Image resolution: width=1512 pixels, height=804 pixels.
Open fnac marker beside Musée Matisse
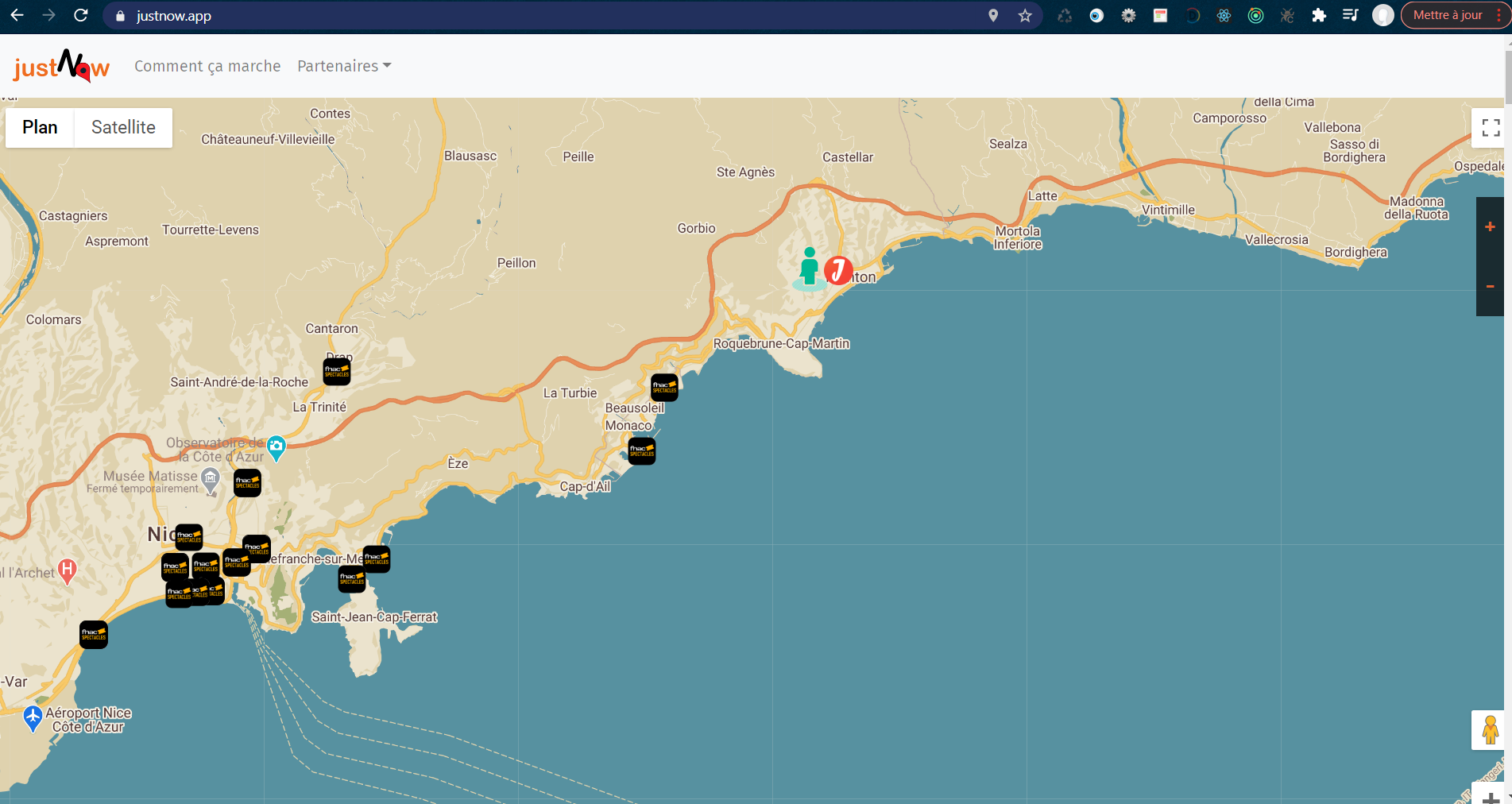pyautogui.click(x=247, y=483)
